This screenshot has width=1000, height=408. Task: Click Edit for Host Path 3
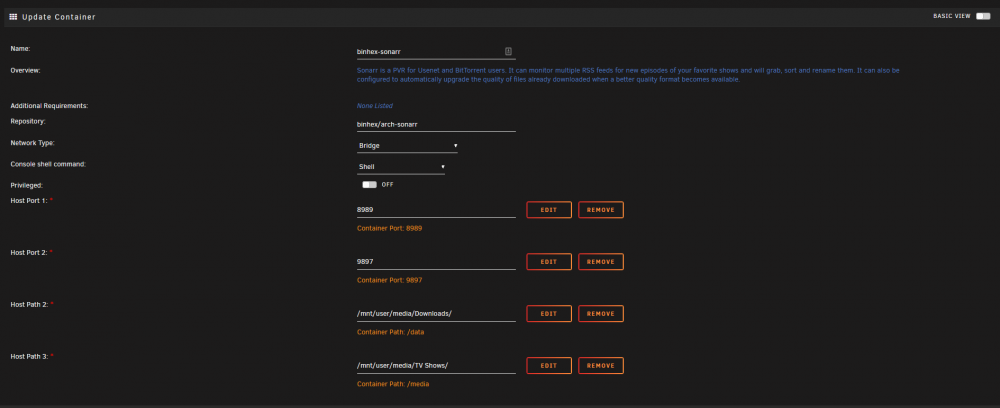548,365
